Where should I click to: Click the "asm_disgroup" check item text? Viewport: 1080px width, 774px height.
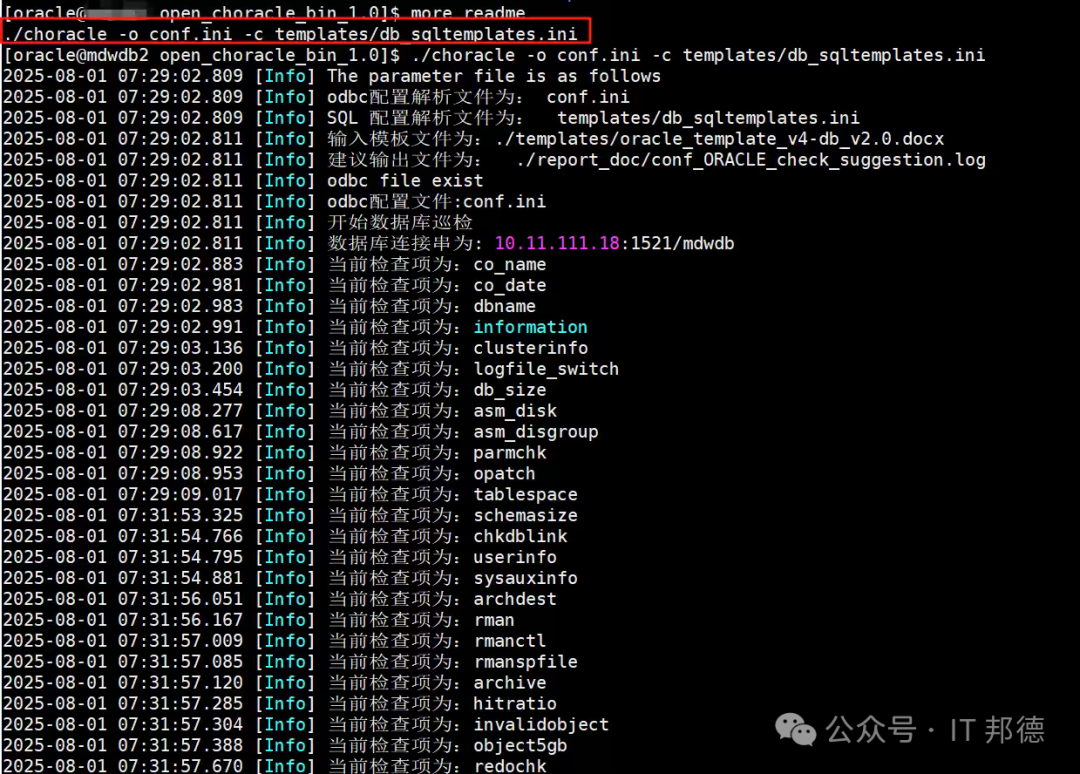tap(536, 431)
